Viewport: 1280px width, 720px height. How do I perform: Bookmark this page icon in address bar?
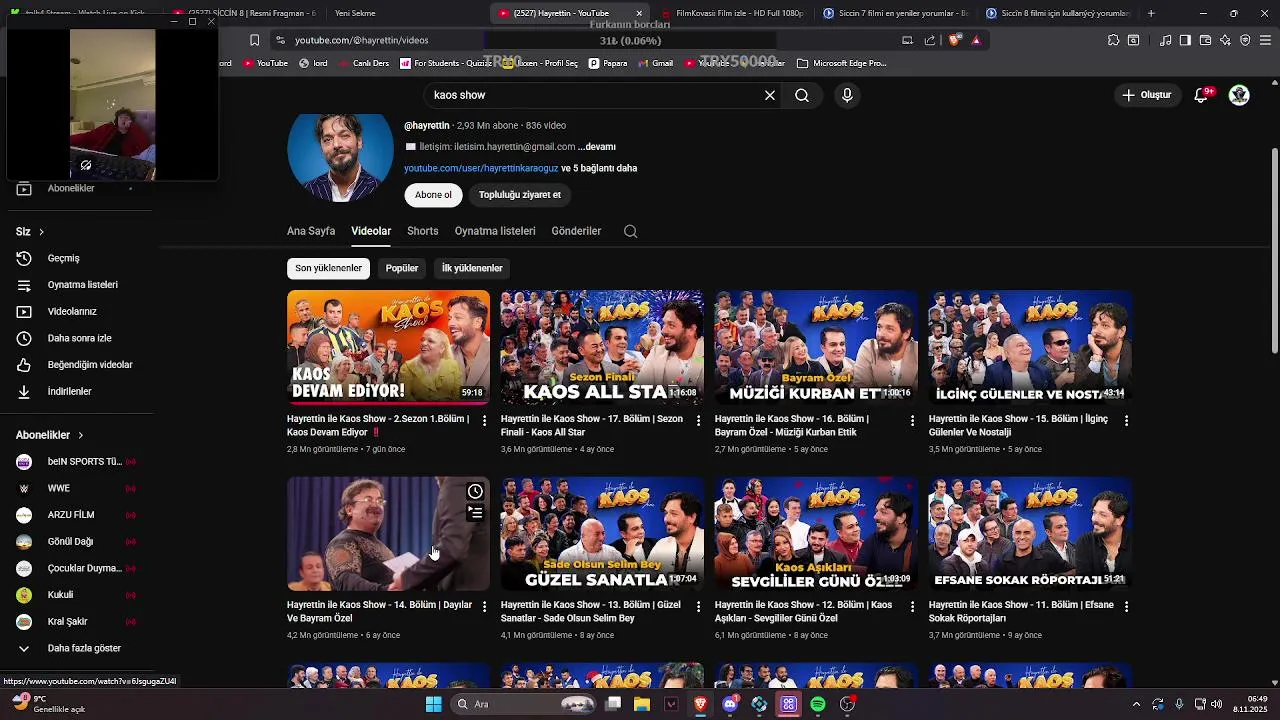[254, 40]
